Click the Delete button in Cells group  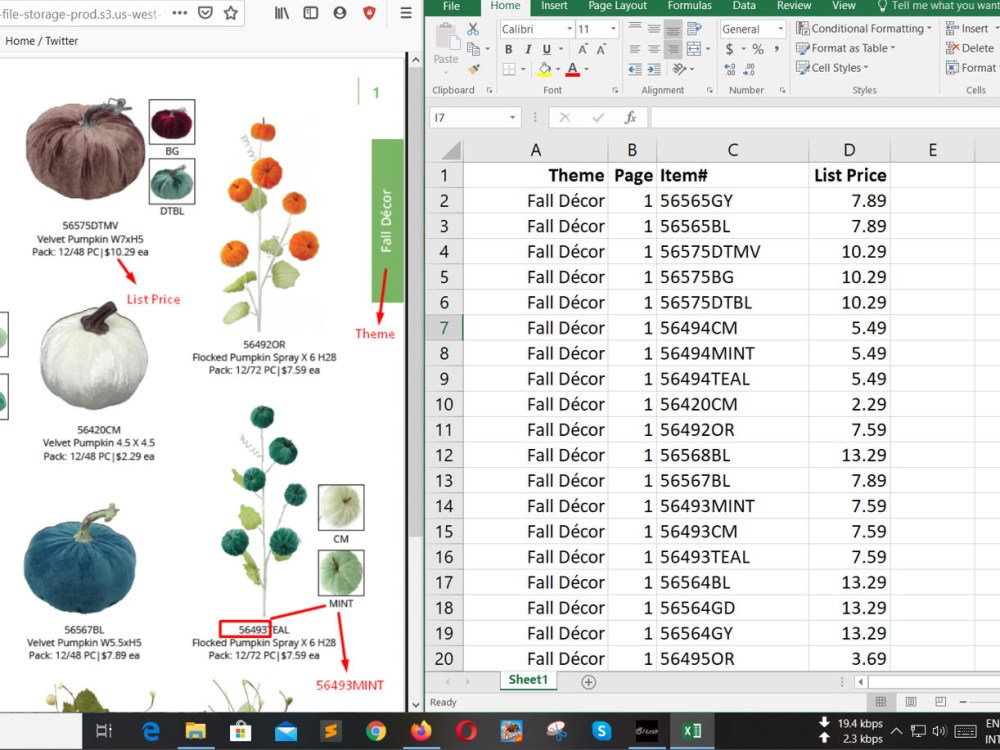(x=970, y=48)
